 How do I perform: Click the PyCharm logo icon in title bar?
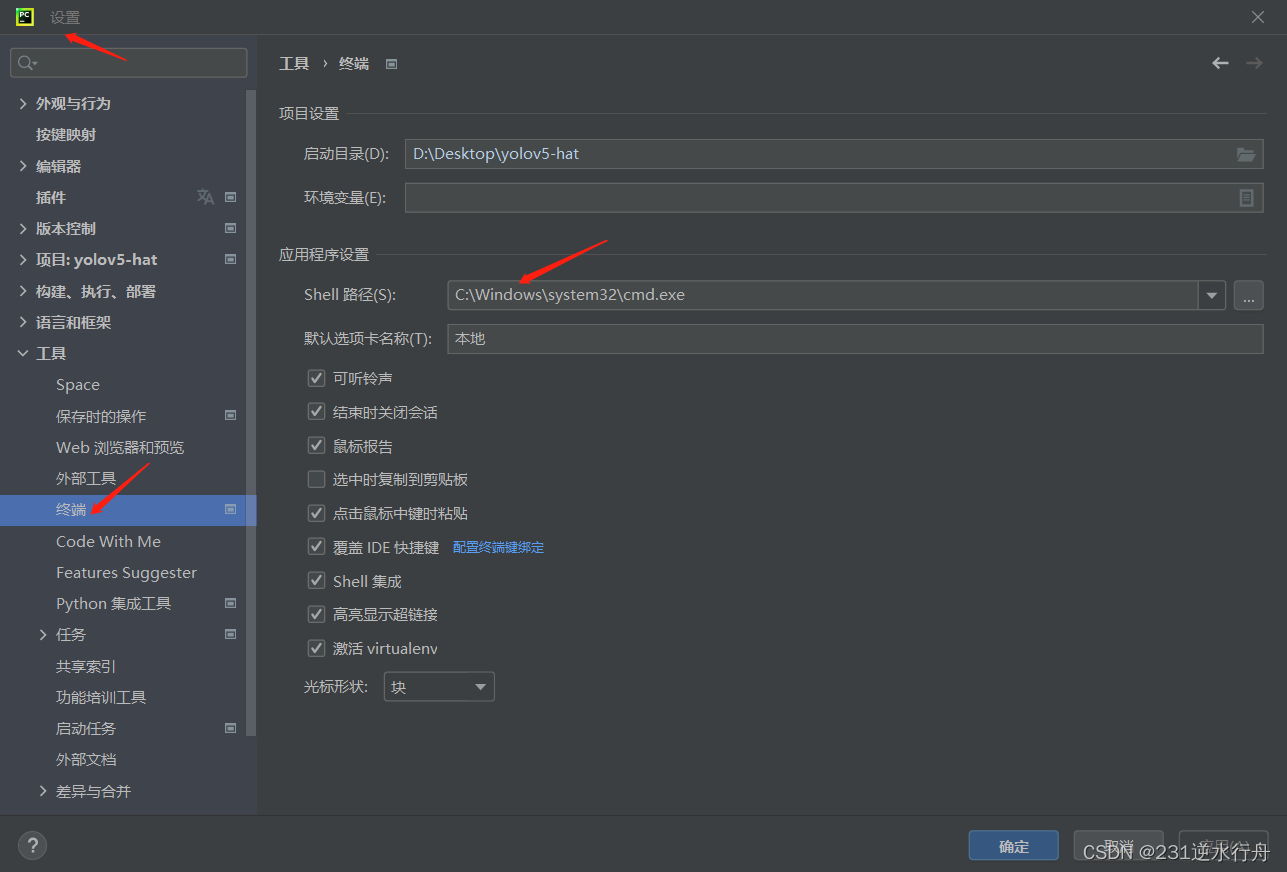[25, 17]
